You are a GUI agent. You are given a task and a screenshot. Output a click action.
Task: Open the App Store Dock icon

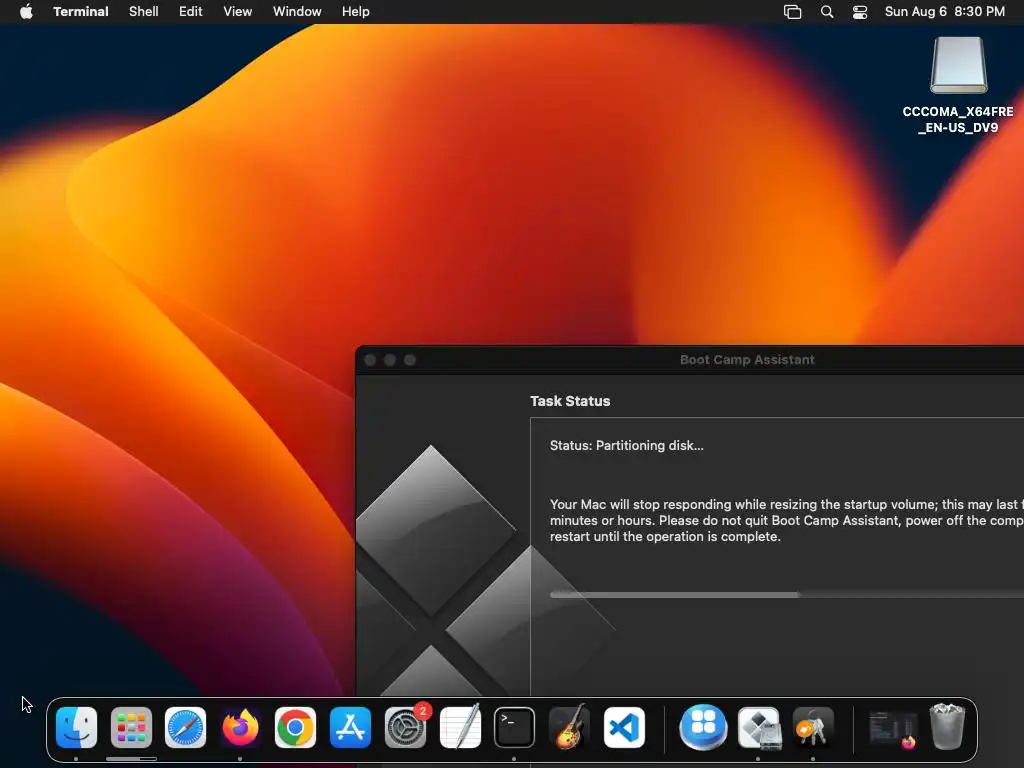click(350, 727)
